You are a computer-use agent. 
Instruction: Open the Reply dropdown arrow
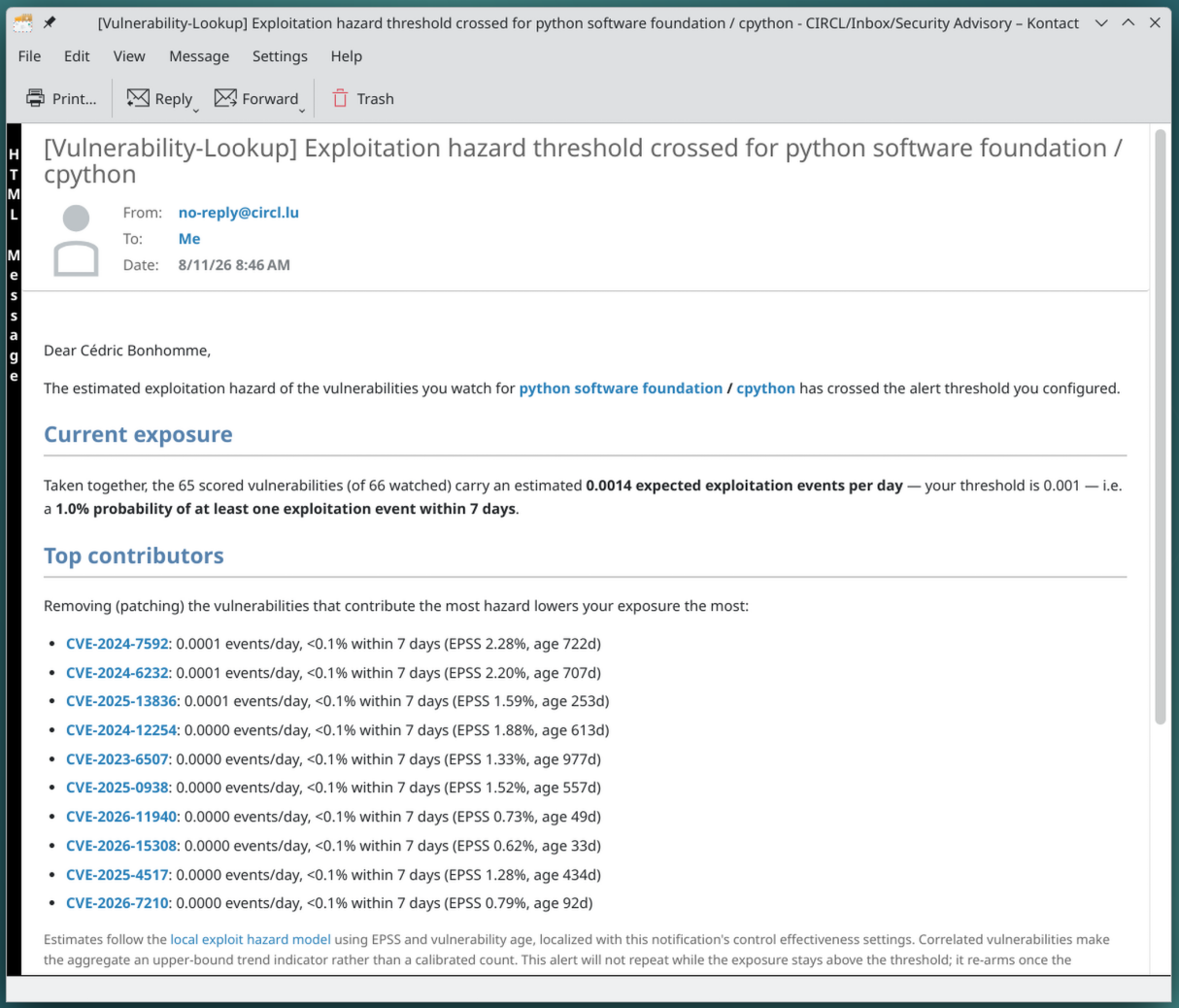pos(196,111)
